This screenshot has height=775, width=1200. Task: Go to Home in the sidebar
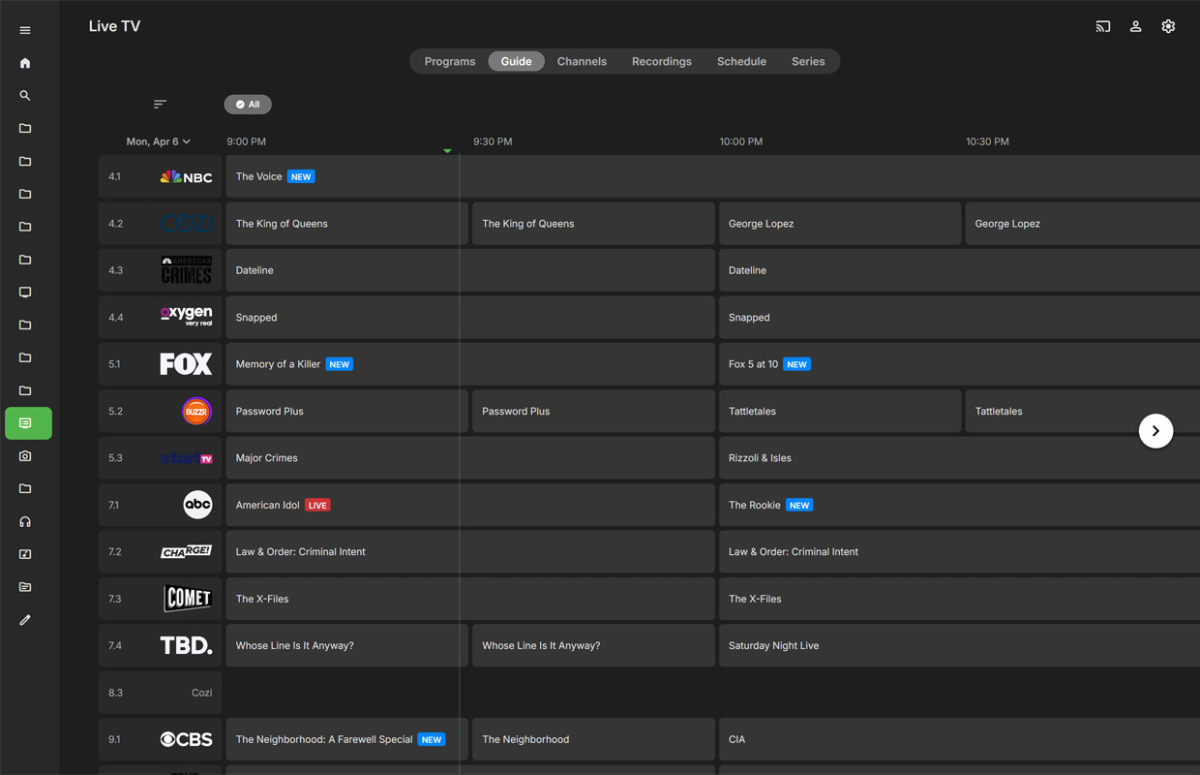[25, 63]
